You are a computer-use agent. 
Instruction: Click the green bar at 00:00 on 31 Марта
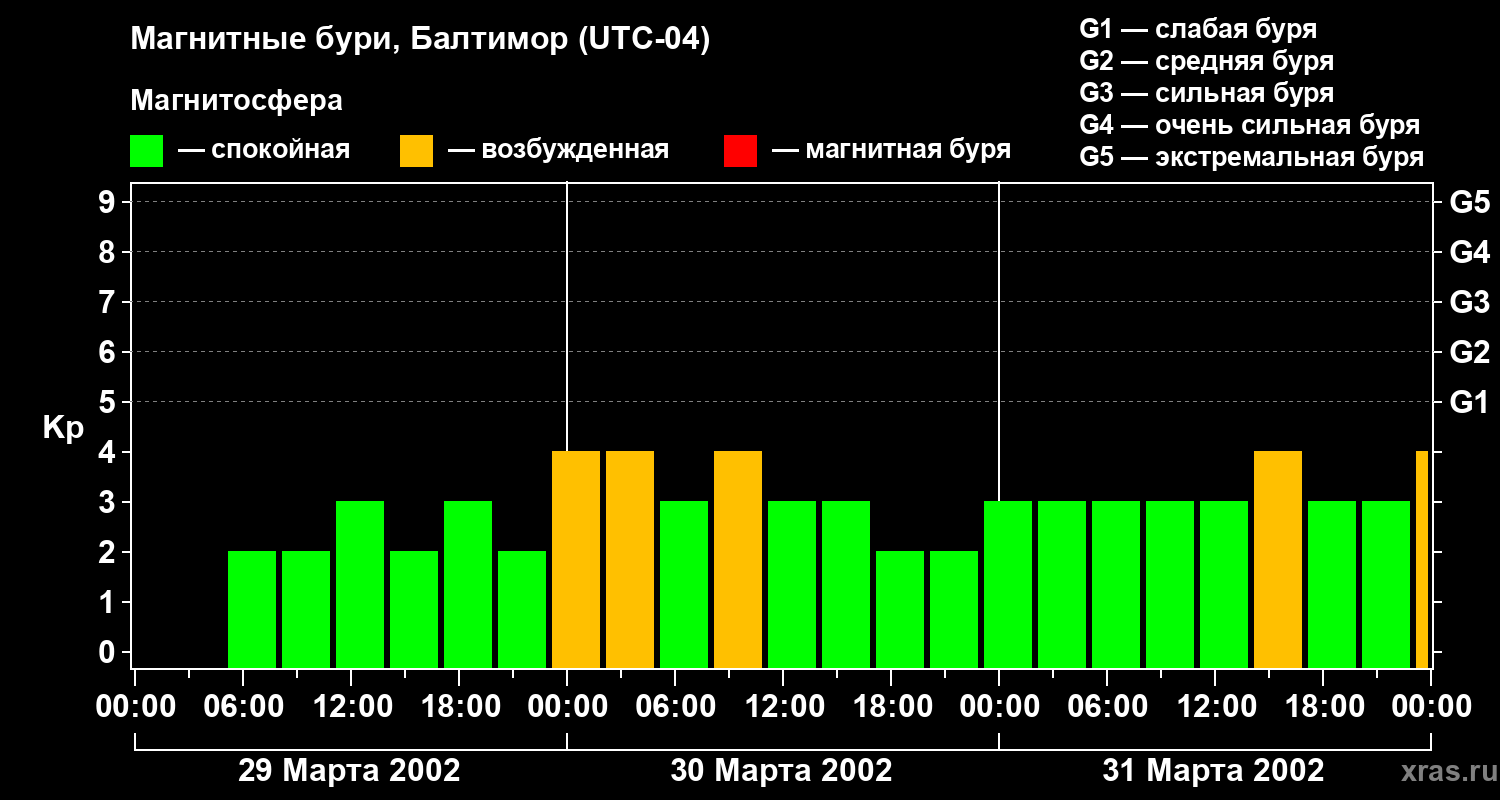1008,585
